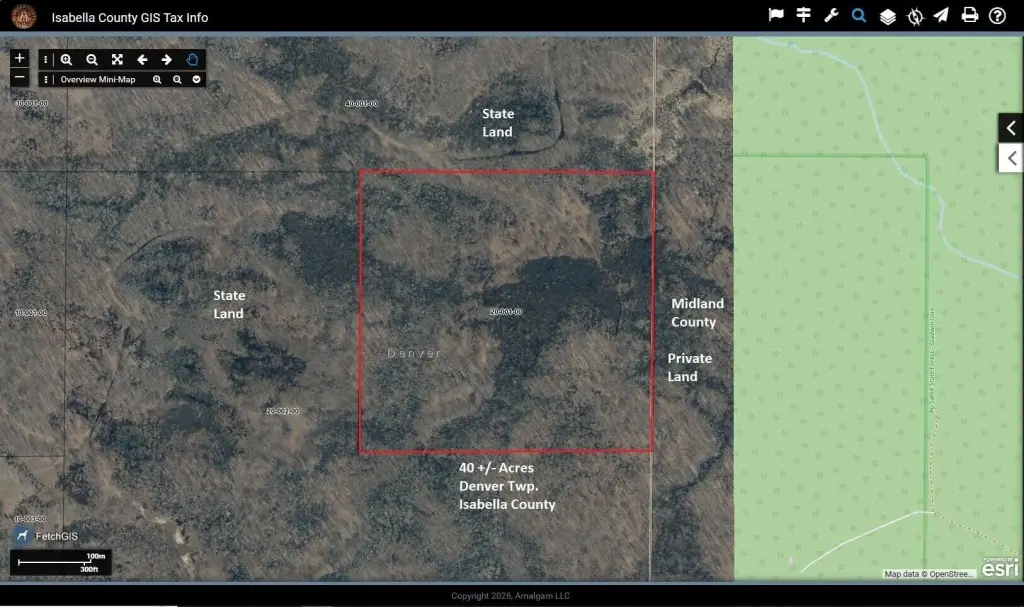Click the full extent arrows tool
Viewport: 1024px width, 607px height.
point(118,59)
